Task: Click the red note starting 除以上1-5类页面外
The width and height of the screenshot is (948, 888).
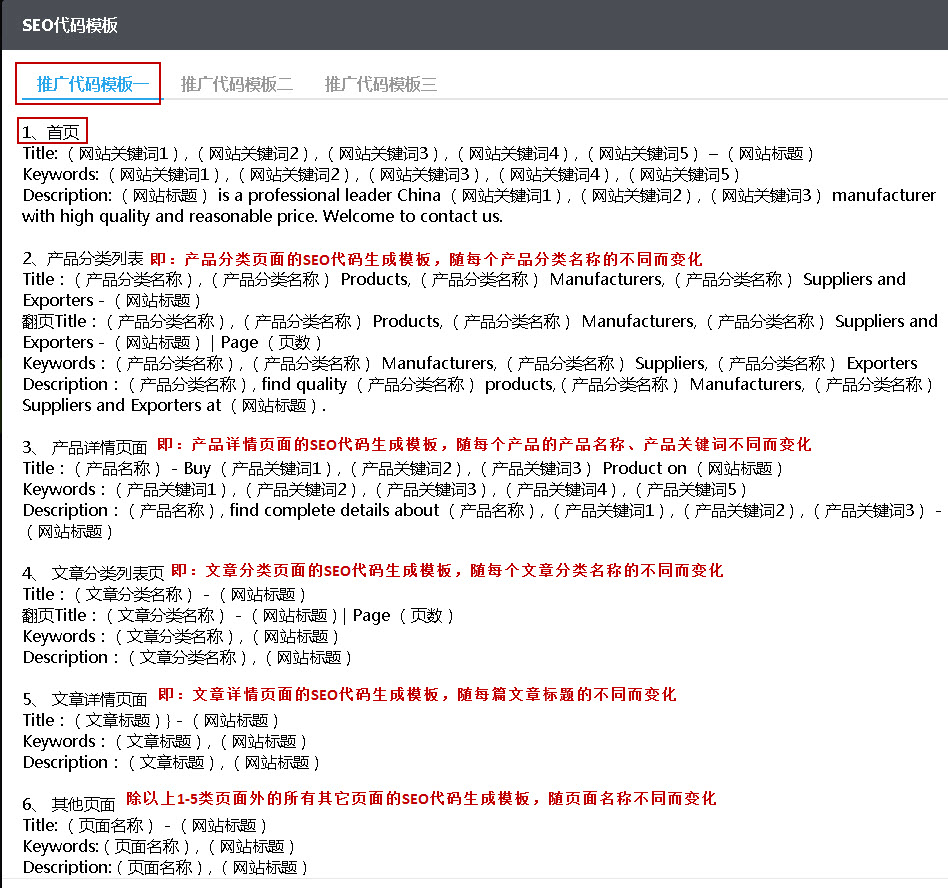Action: click(x=421, y=799)
